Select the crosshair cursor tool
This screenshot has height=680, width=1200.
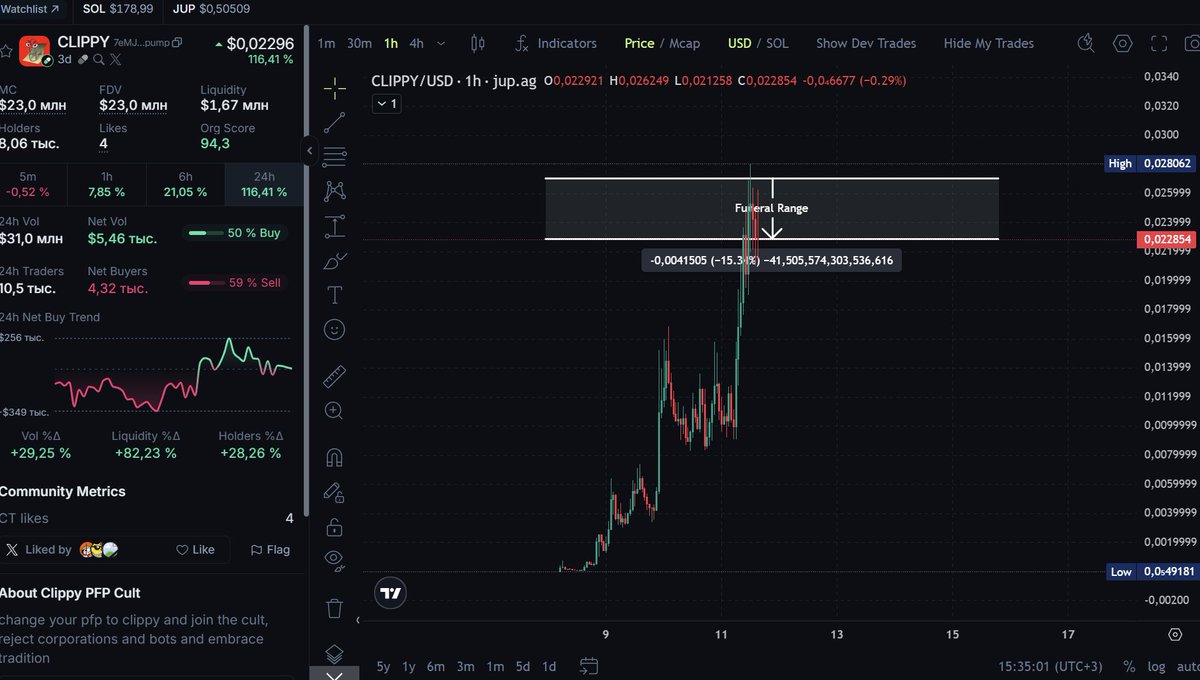click(335, 88)
